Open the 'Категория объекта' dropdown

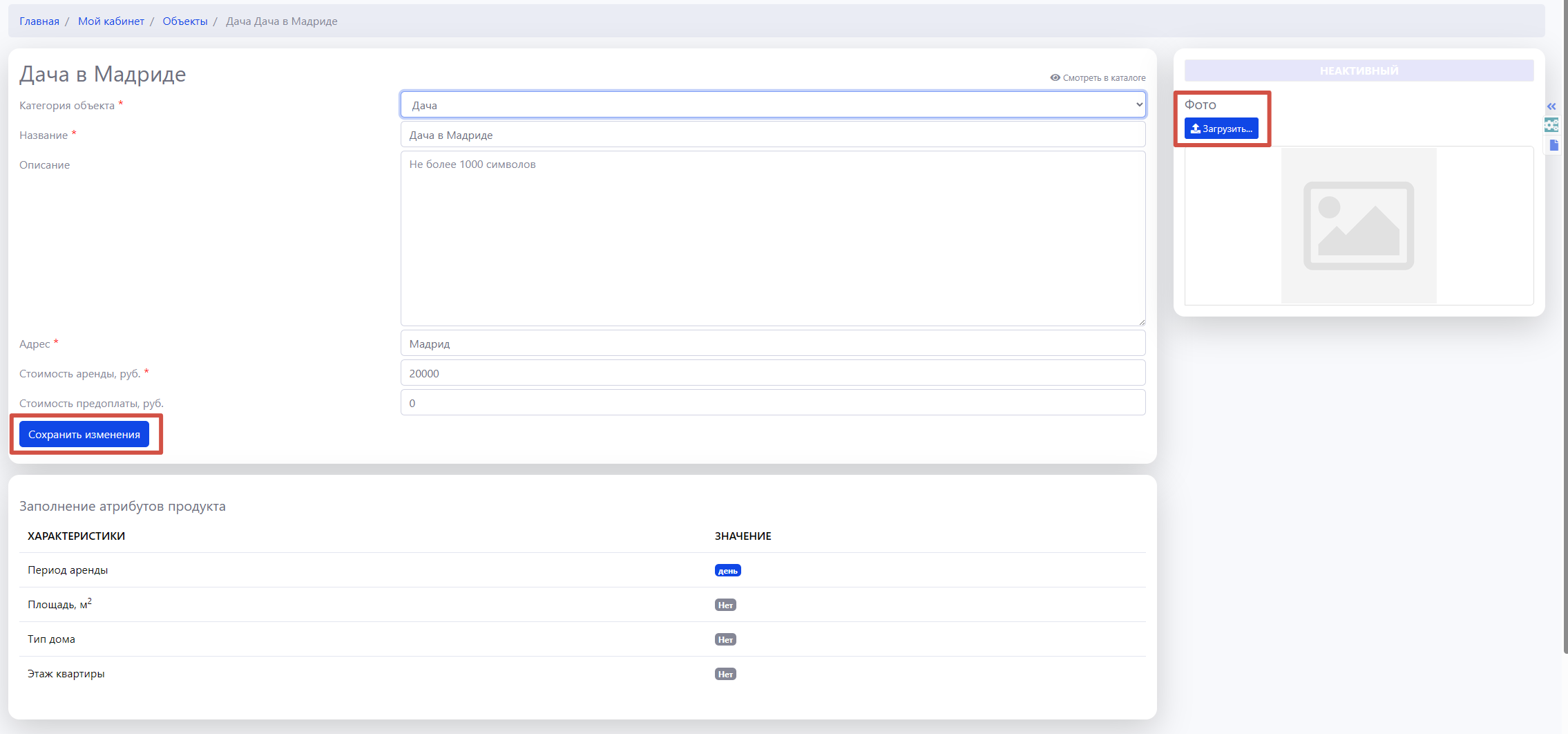coord(772,105)
